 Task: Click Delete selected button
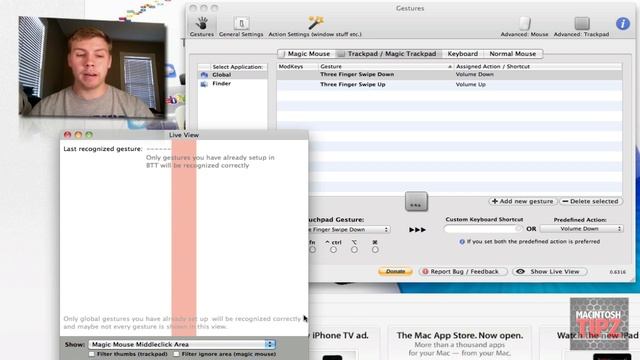click(590, 201)
